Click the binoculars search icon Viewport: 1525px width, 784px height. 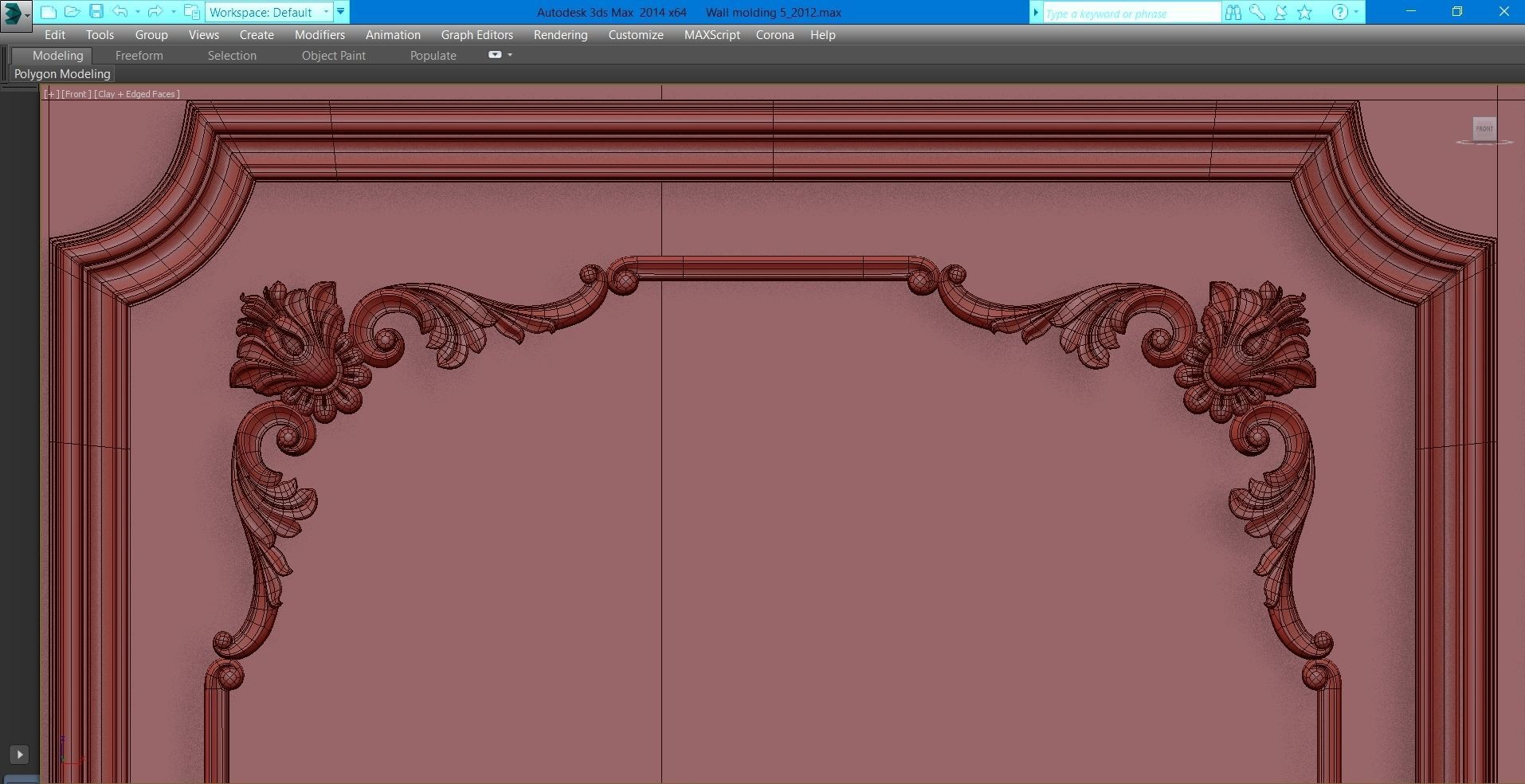pos(1233,13)
